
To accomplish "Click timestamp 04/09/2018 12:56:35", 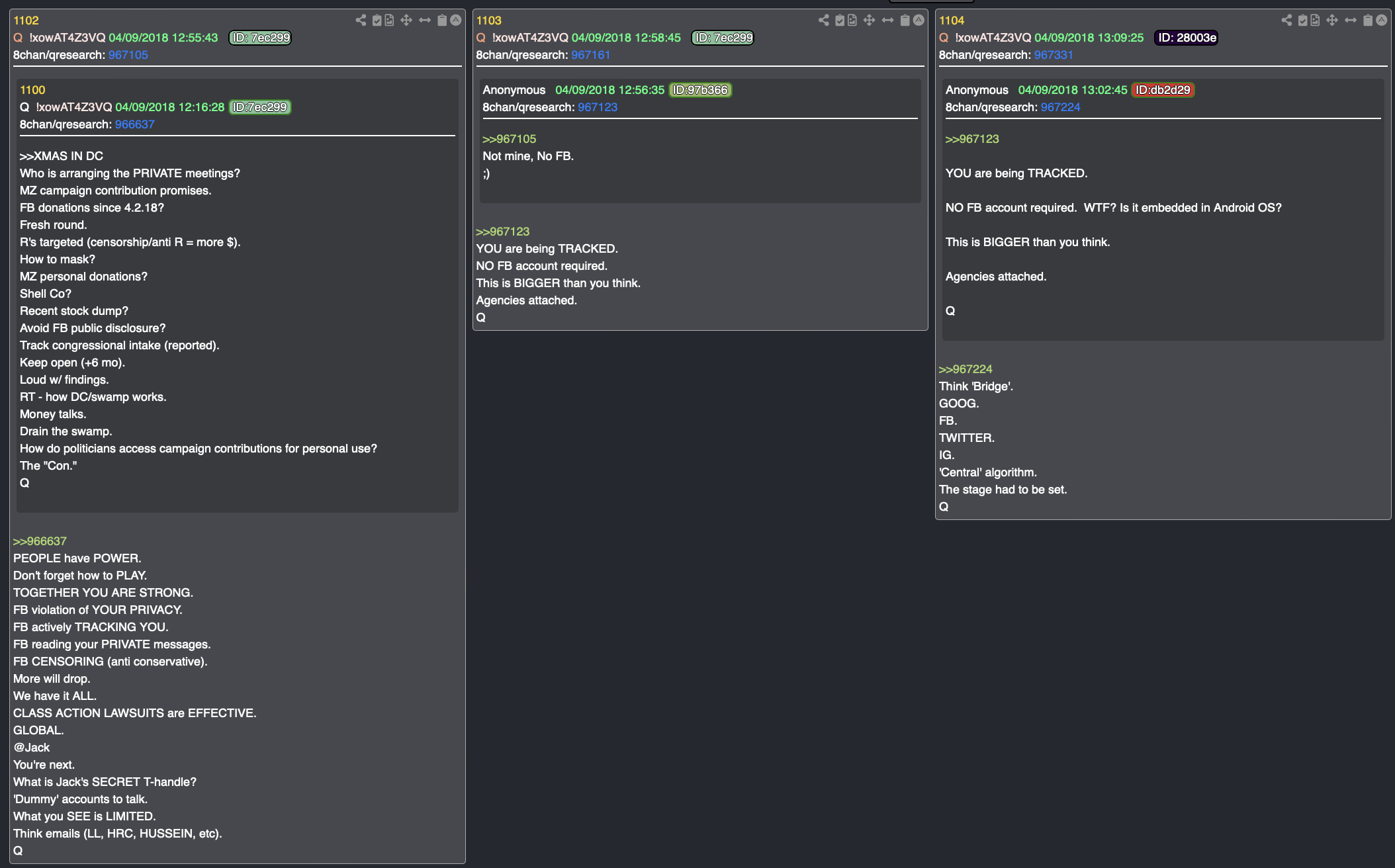I will click(x=610, y=90).
